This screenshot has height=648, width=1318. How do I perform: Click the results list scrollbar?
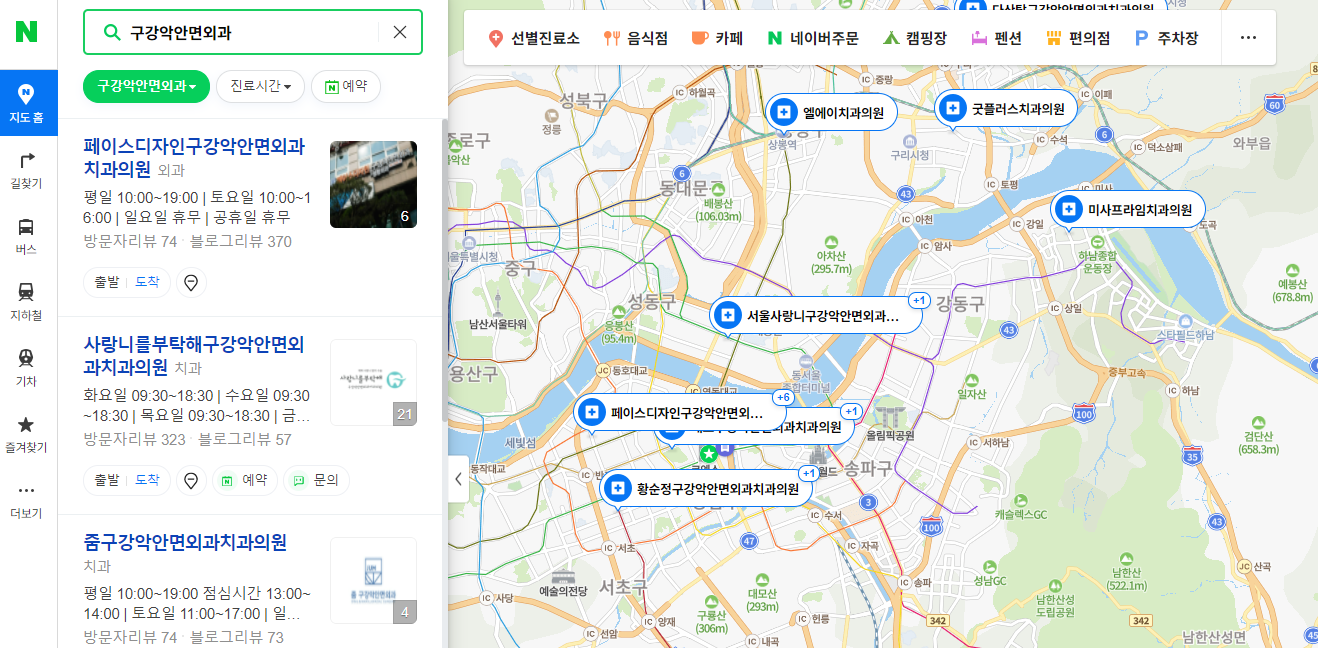(444, 270)
